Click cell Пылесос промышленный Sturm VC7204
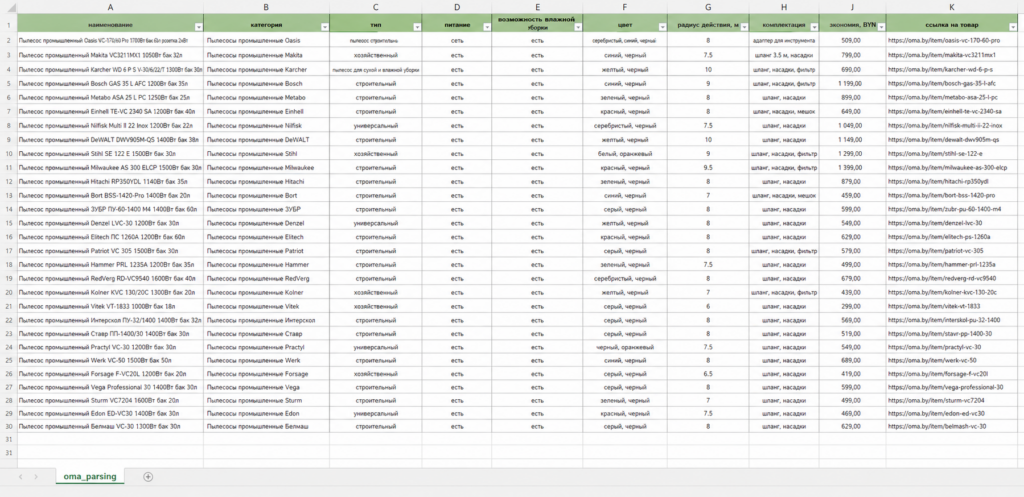This screenshot has height=497, width=1024. (110, 400)
